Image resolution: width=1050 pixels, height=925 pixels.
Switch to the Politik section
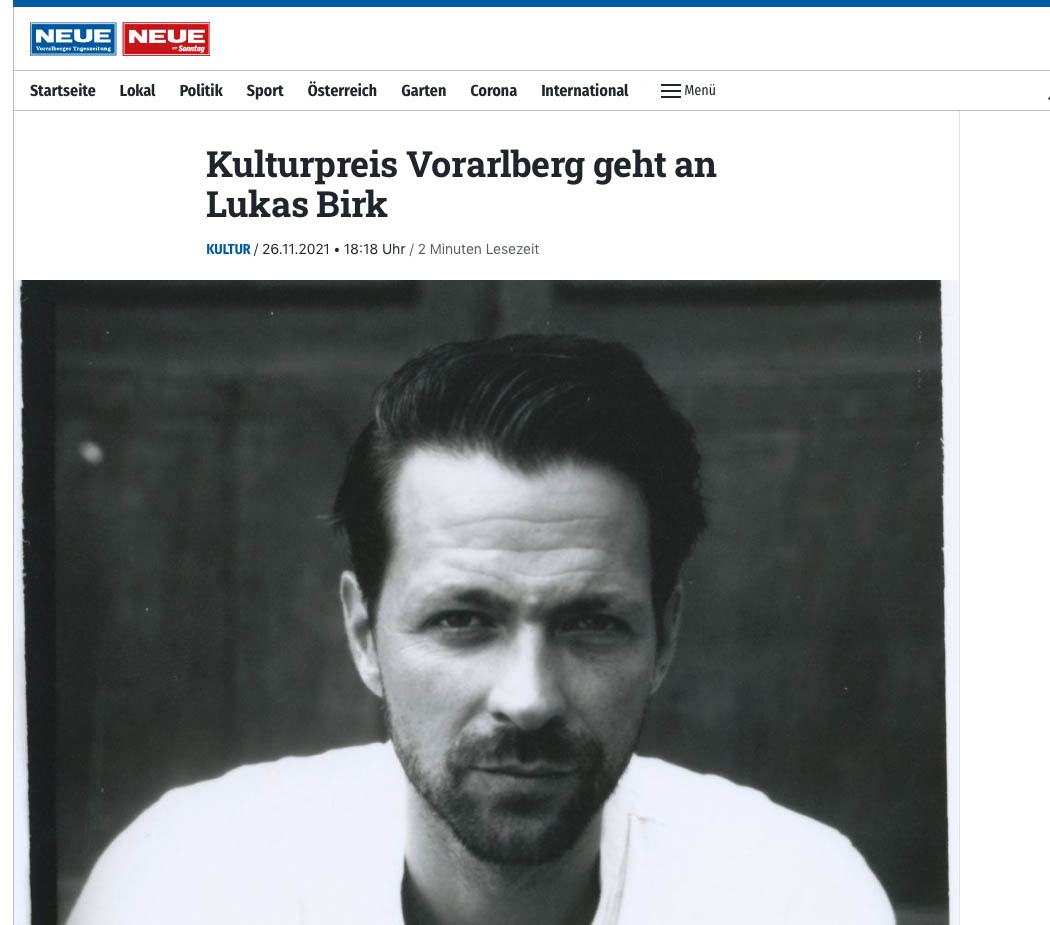click(x=201, y=90)
